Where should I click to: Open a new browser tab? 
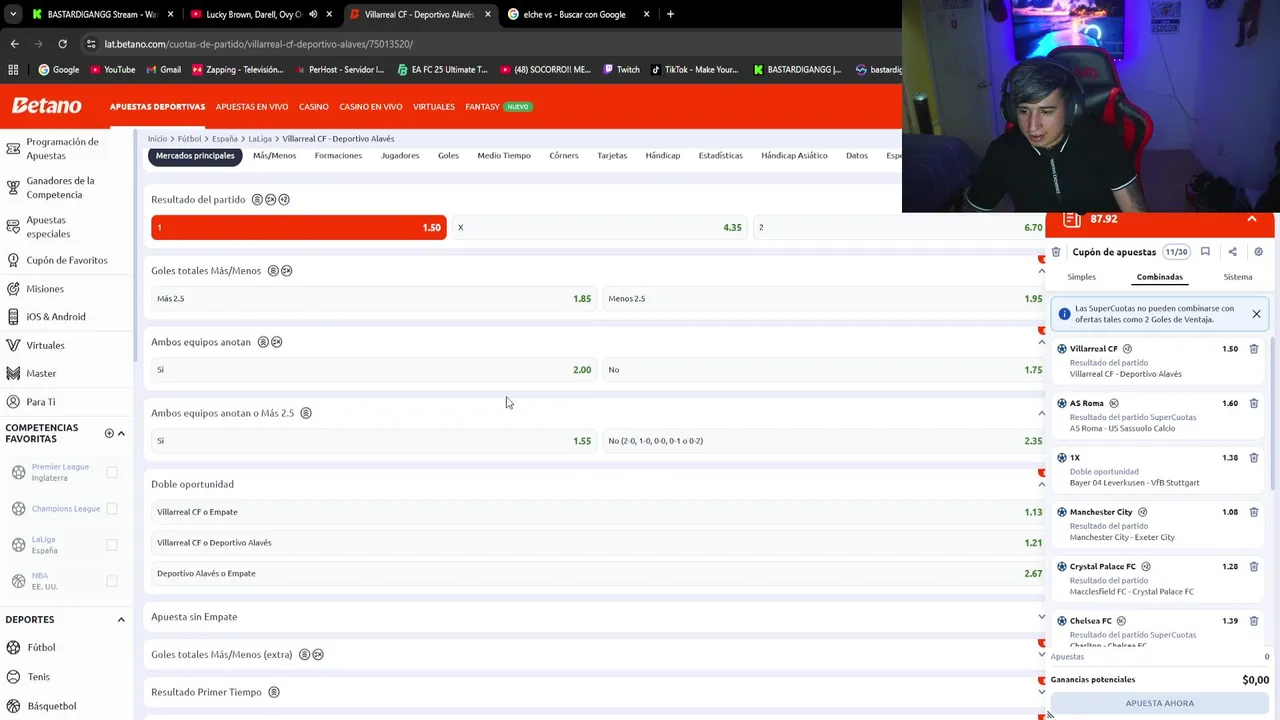tap(670, 14)
